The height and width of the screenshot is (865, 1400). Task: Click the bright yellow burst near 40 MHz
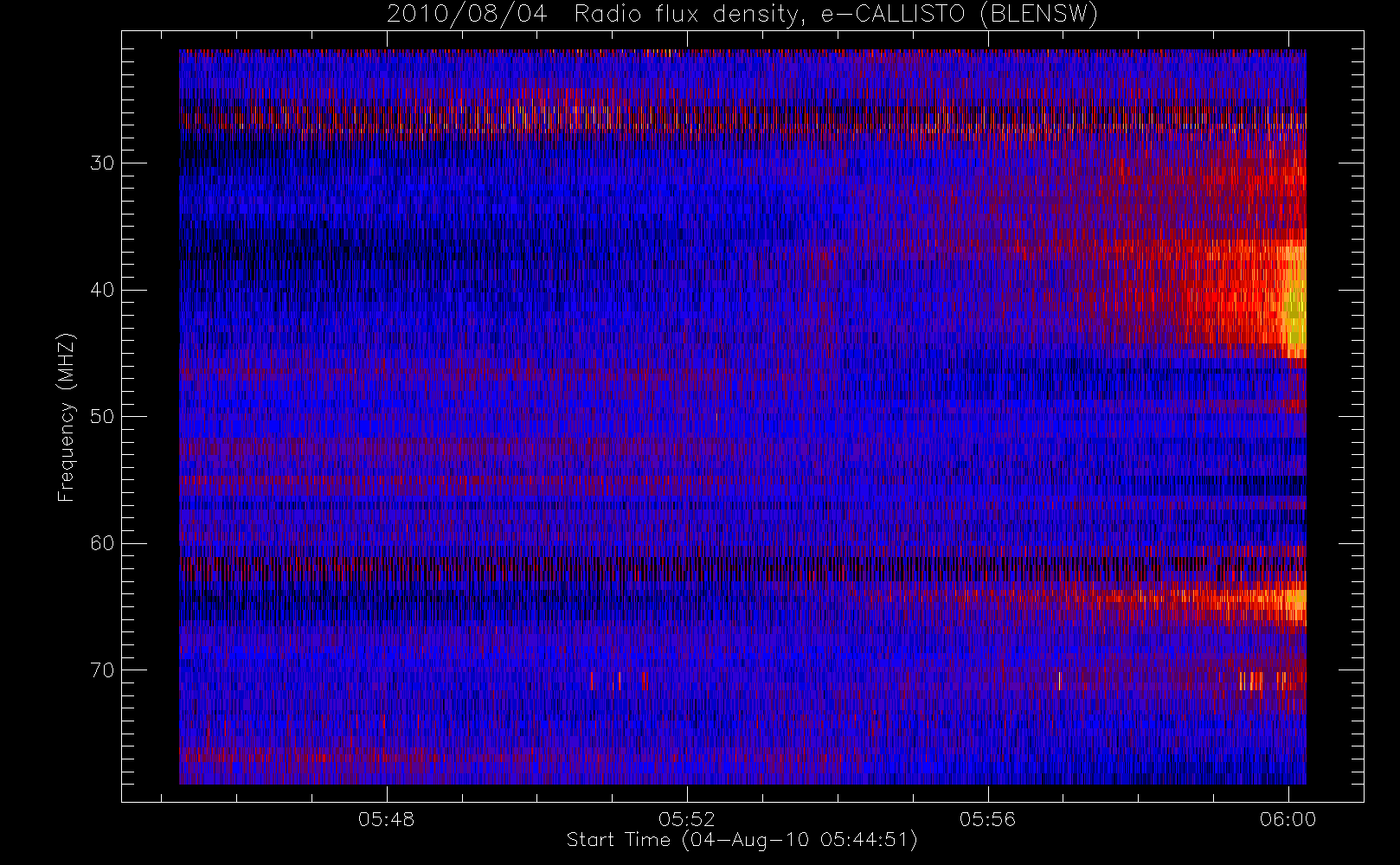coord(1294,303)
